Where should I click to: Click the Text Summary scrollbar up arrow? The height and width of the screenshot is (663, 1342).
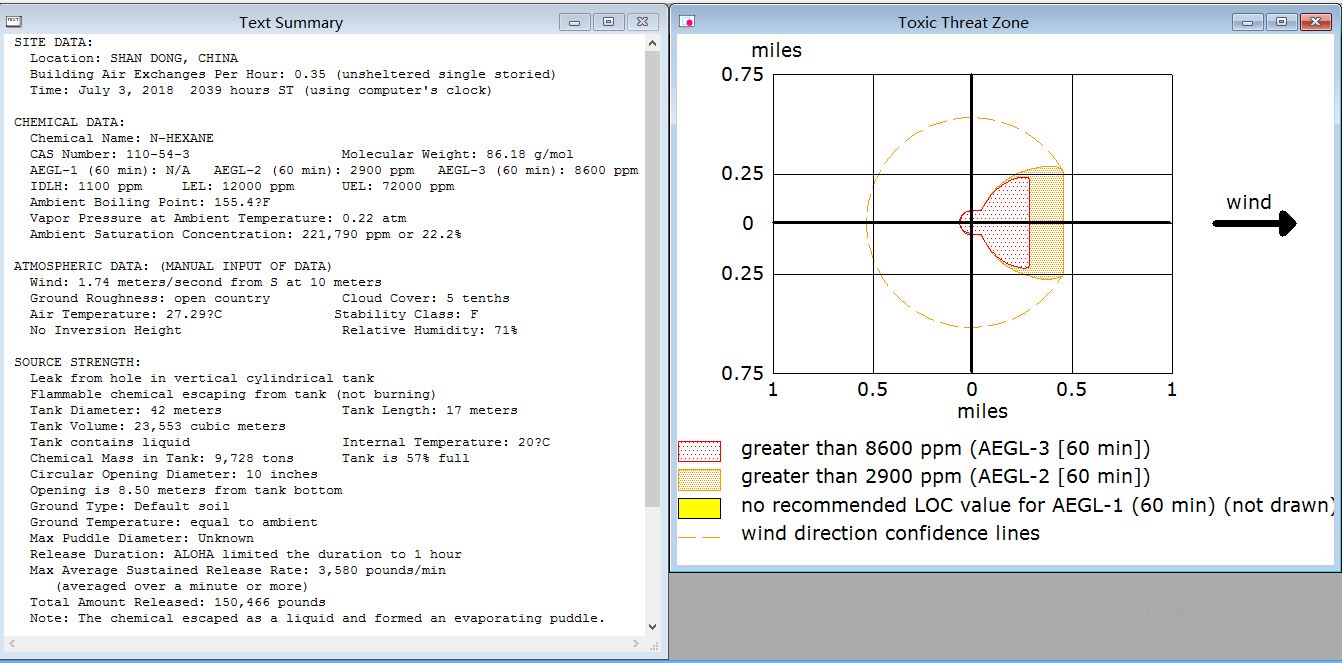(653, 43)
